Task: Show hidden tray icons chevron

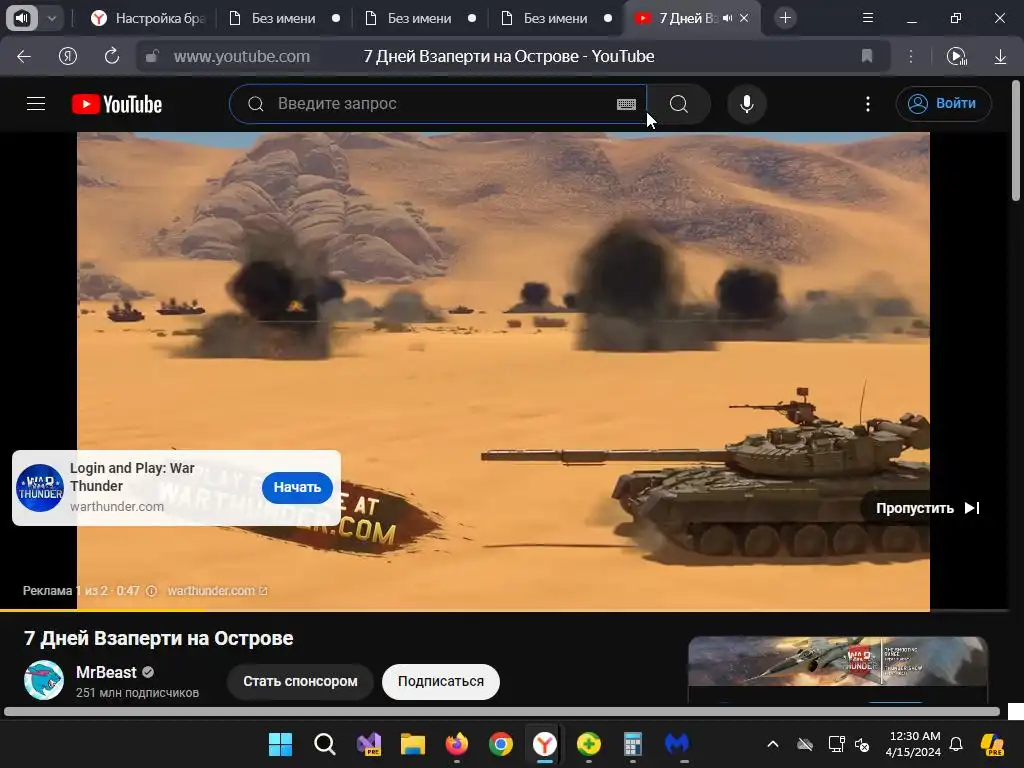Action: [773, 744]
